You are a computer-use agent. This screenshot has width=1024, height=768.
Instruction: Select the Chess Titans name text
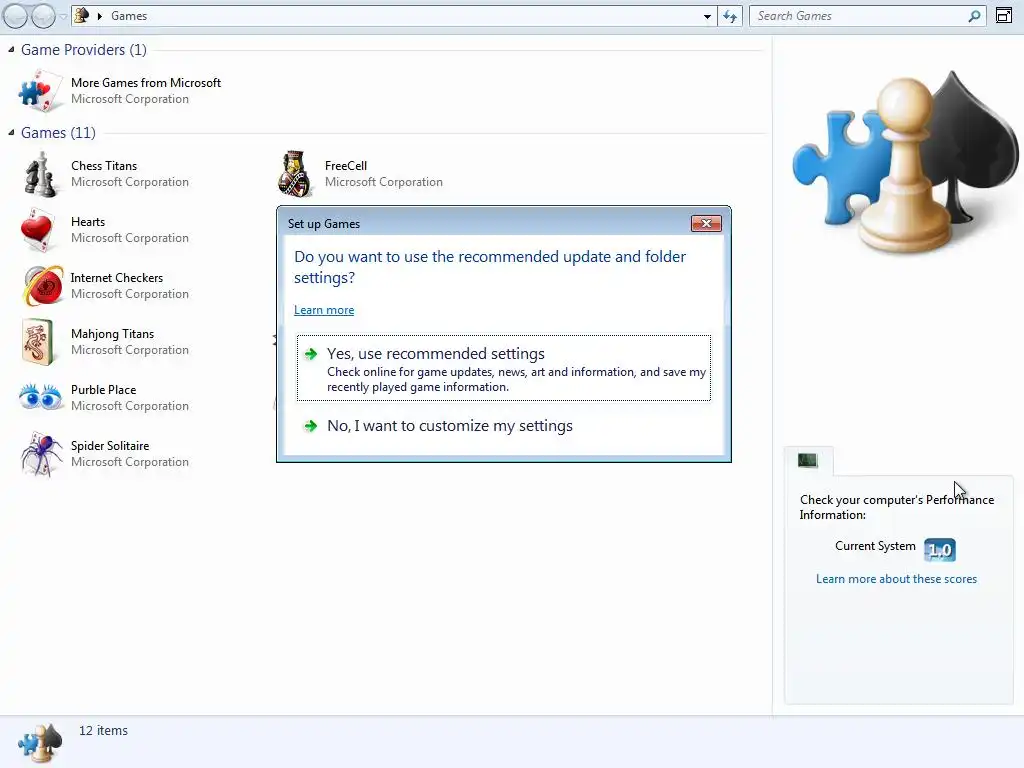coord(104,166)
